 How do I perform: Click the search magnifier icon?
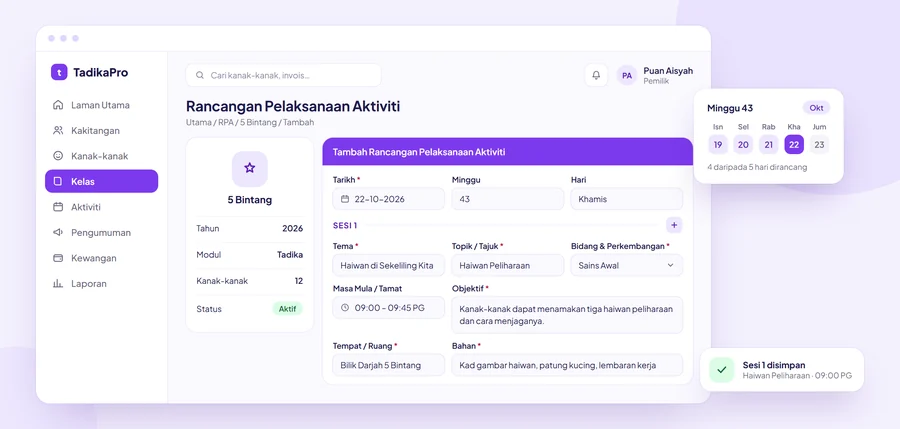(x=200, y=75)
